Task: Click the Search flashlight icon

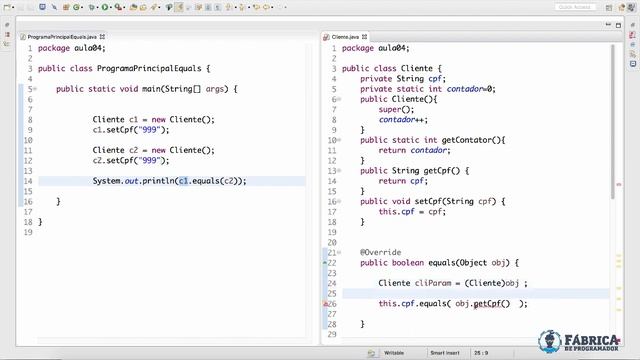Action: click(153, 7)
